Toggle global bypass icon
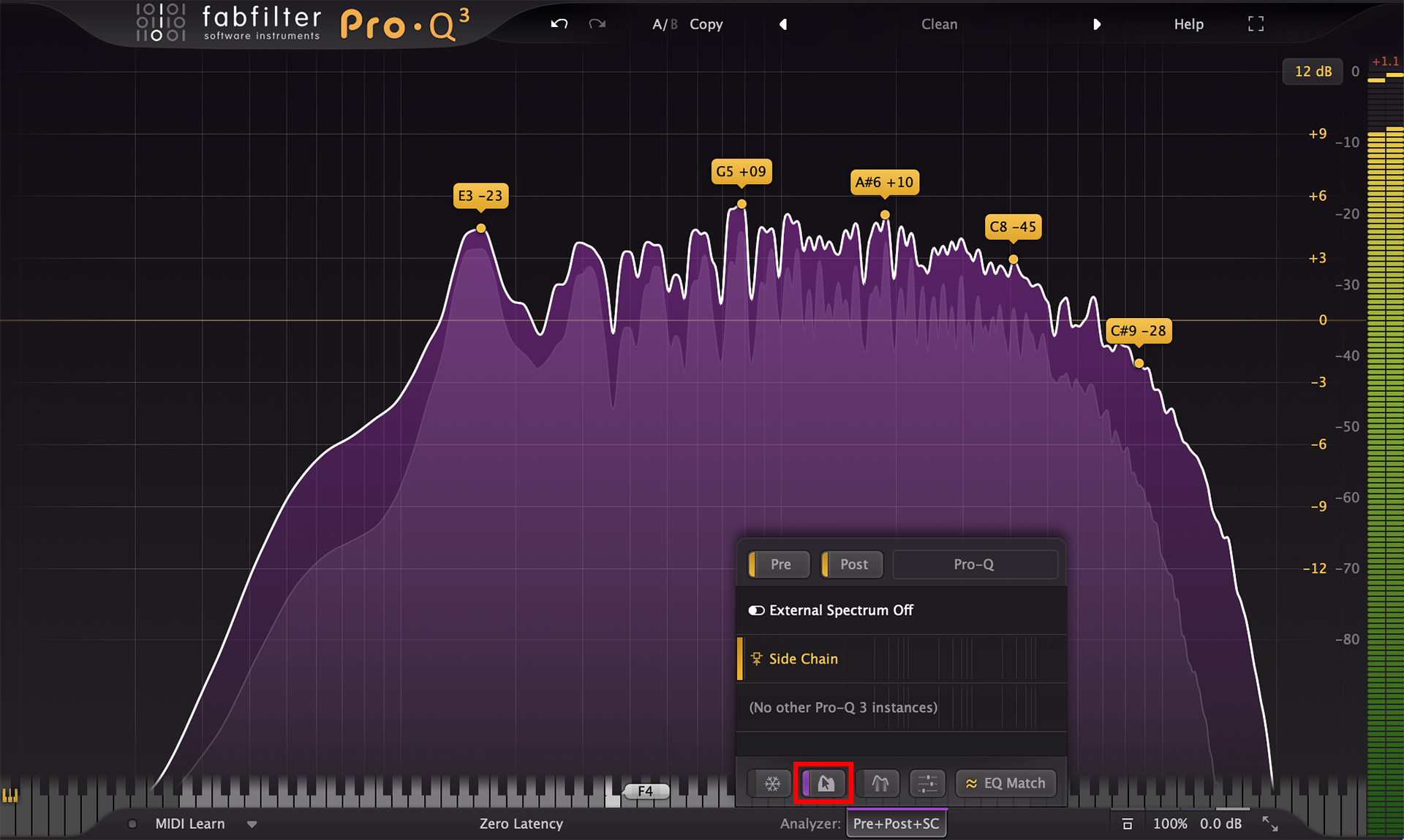1404x840 pixels. (1127, 824)
